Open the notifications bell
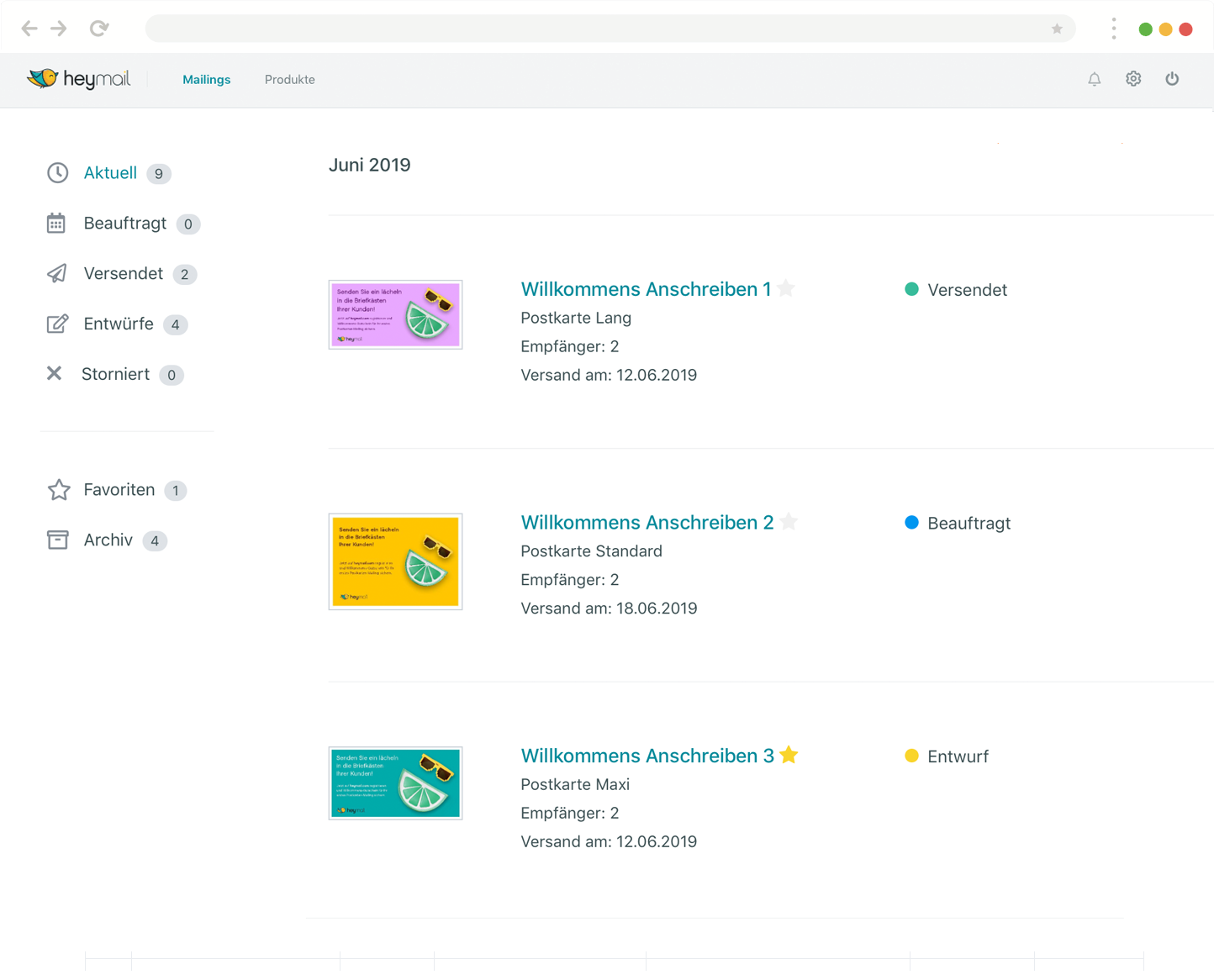 pos(1094,79)
